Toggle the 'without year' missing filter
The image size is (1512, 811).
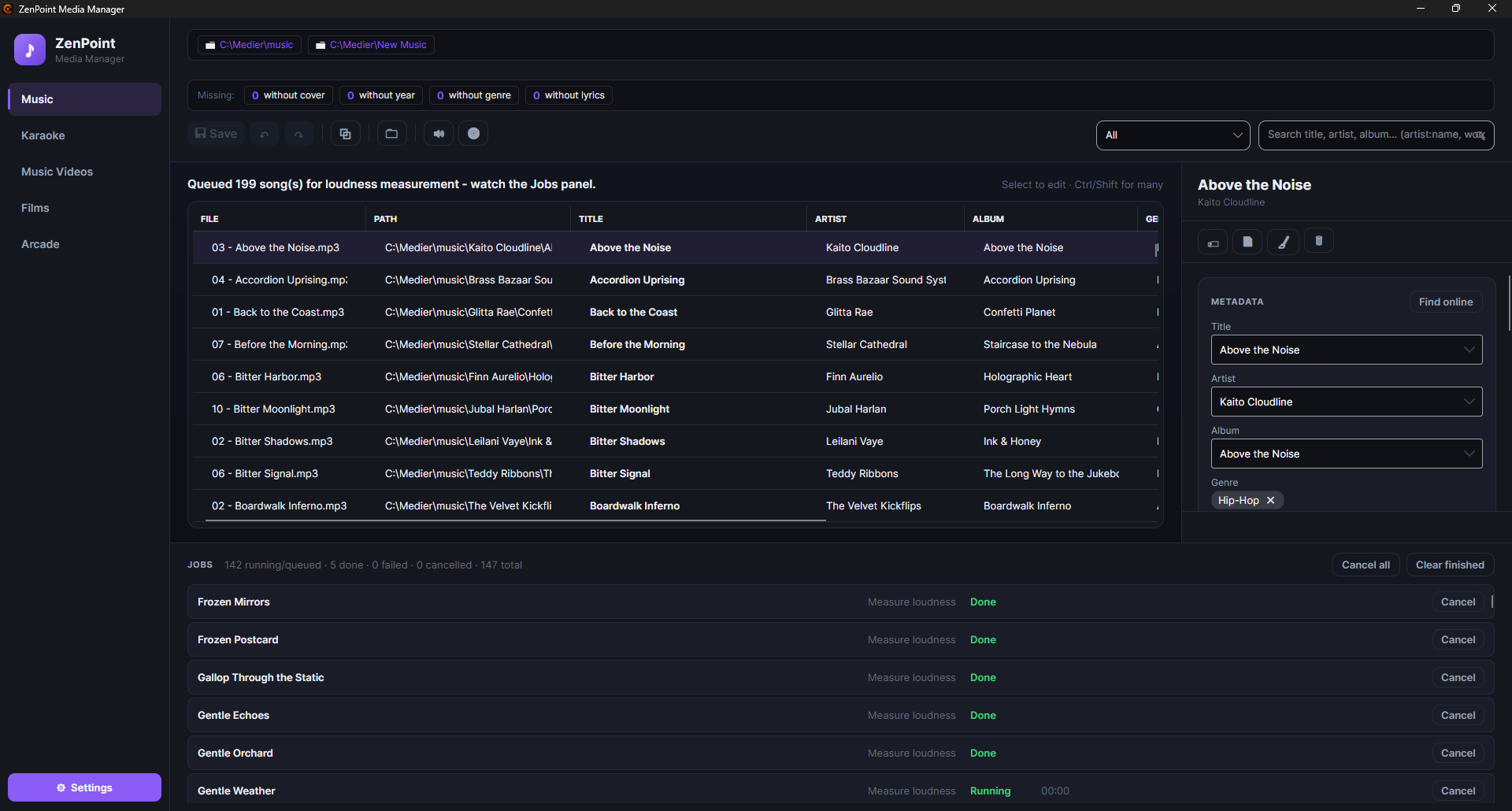tap(381, 95)
